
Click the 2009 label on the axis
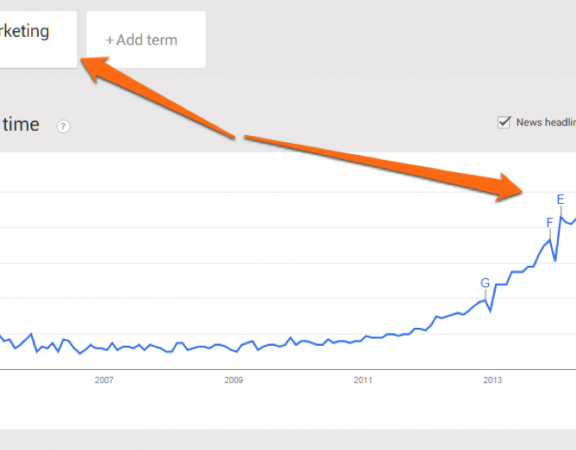point(234,380)
